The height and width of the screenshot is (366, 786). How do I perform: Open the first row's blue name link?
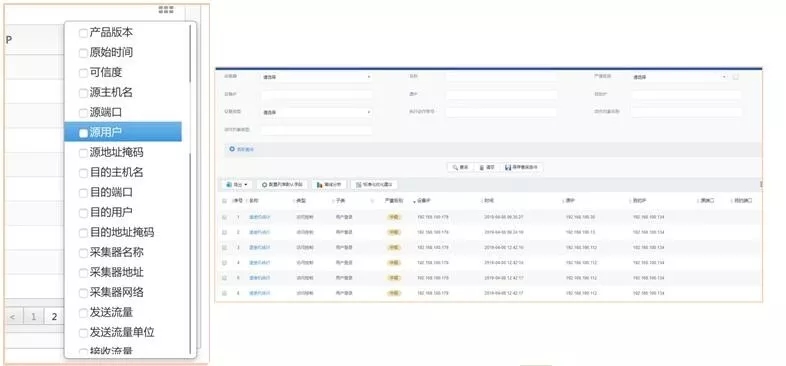tap(259, 217)
